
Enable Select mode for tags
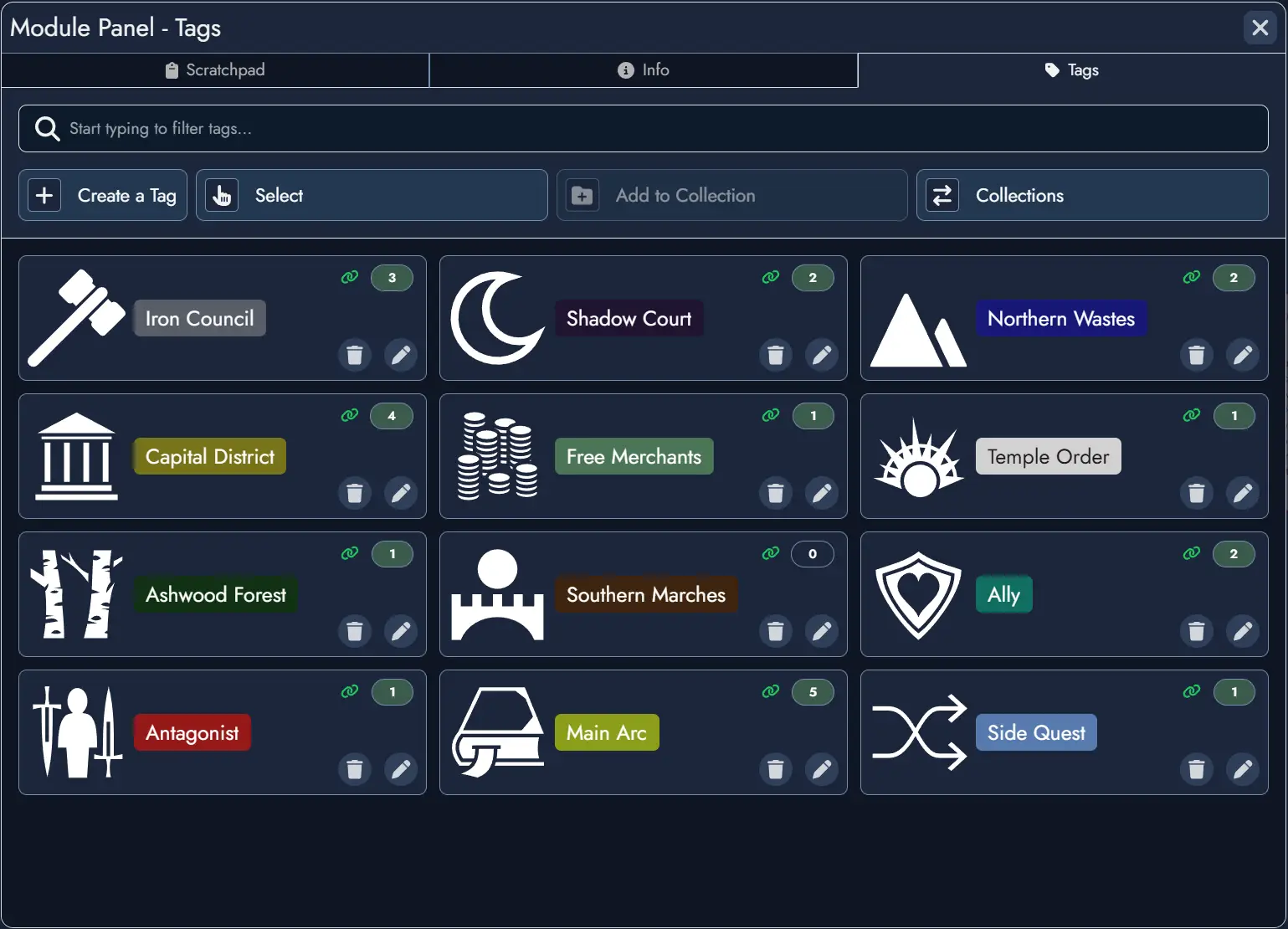click(371, 195)
